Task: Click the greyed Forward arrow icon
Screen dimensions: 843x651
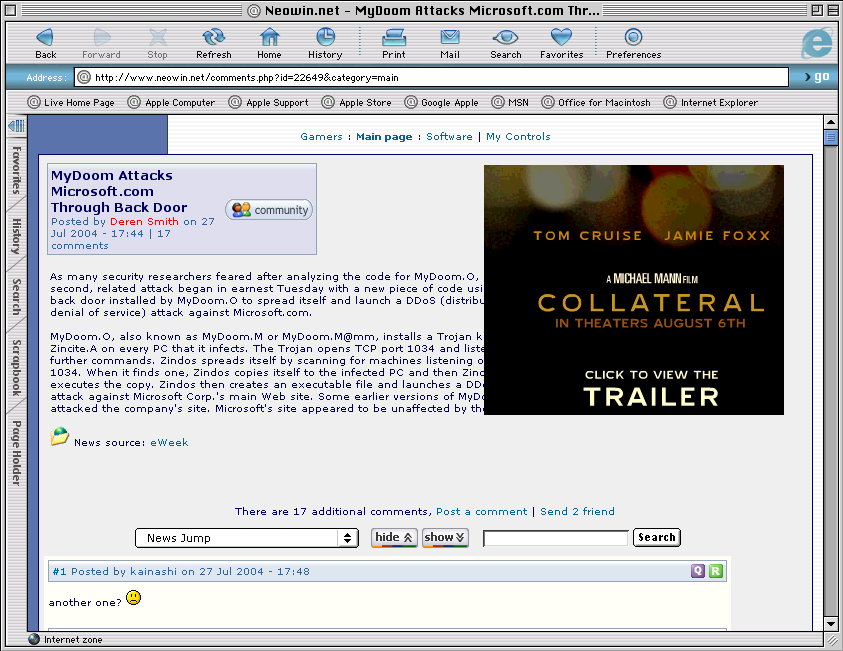Action: click(x=101, y=37)
